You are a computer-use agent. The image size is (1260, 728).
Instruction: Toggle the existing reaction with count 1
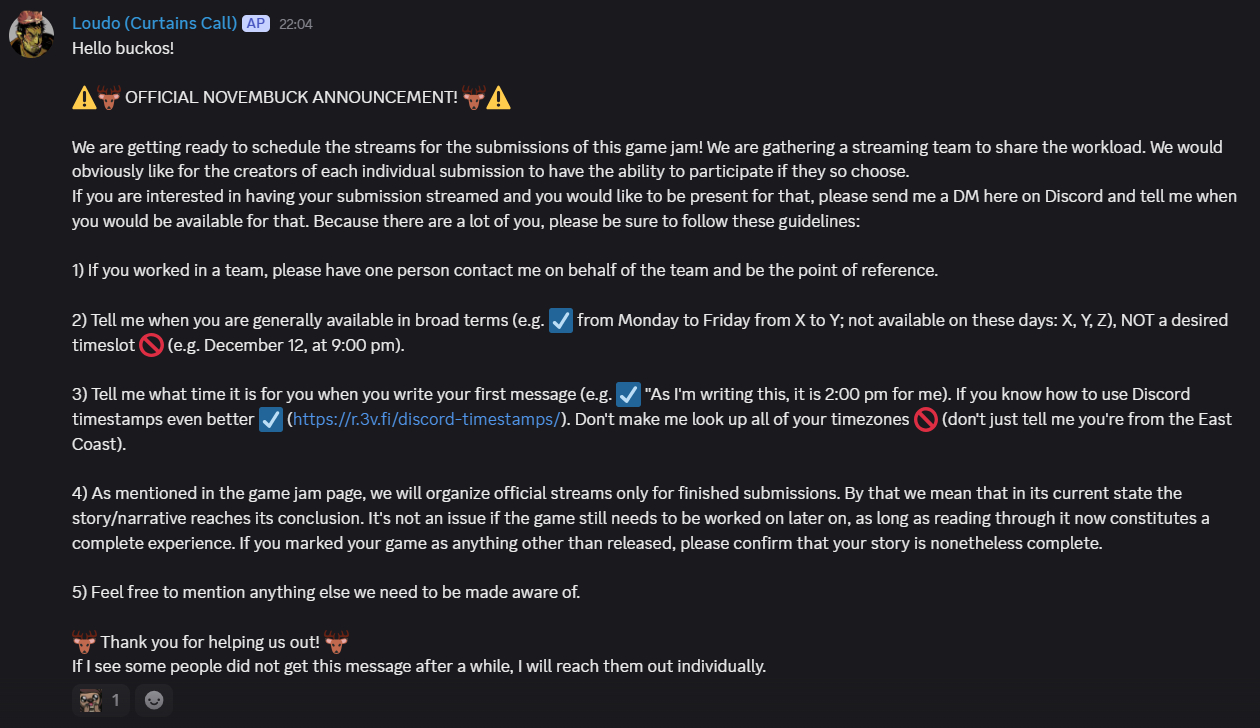[x=101, y=700]
